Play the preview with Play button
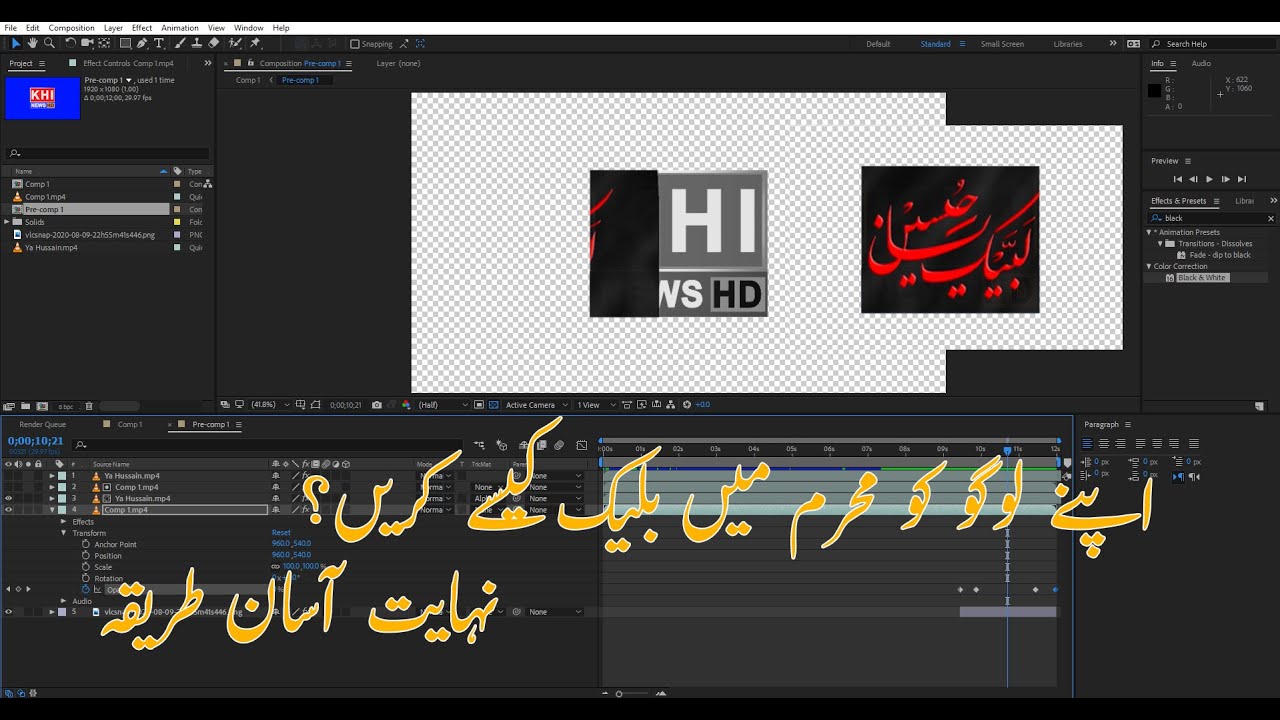 [x=1209, y=179]
